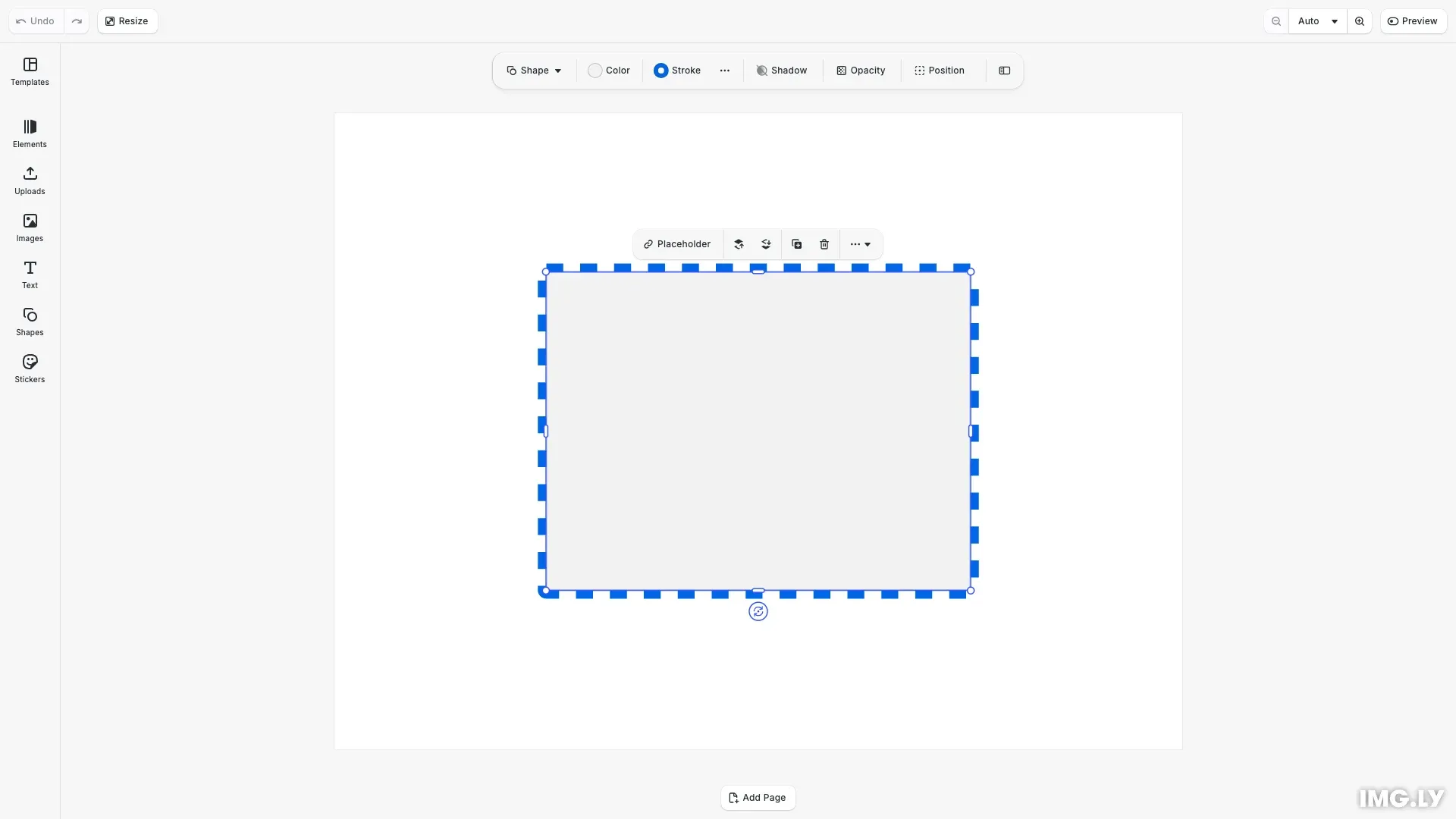This screenshot has height=819, width=1456.
Task: Open the Shapes panel
Action: pyautogui.click(x=29, y=322)
